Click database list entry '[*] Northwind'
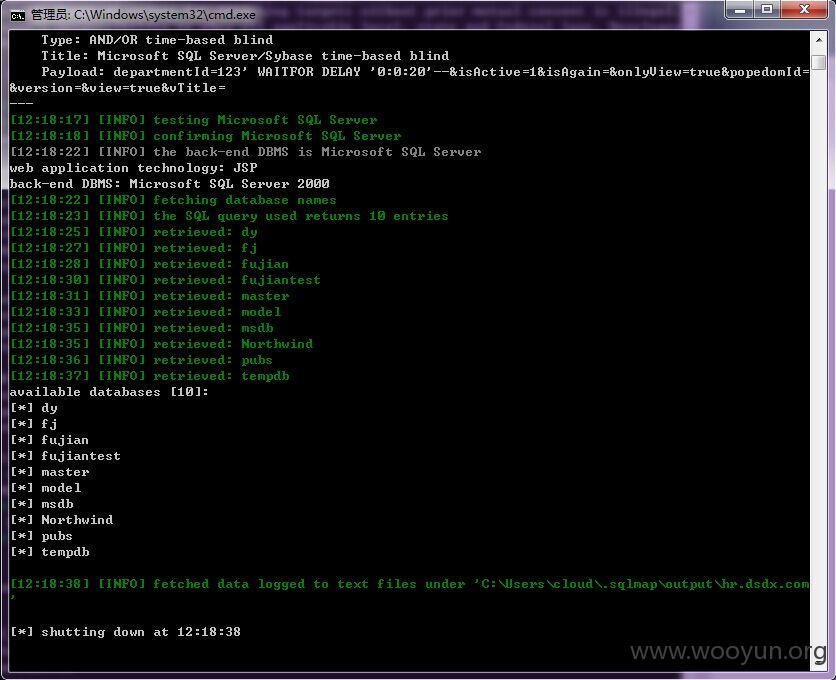 point(62,520)
